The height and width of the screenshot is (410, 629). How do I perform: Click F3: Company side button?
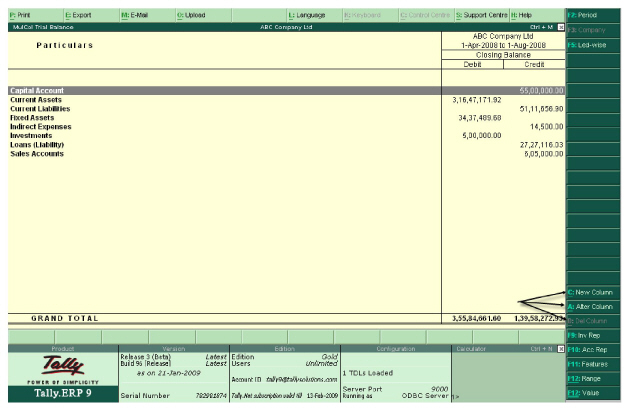click(593, 30)
